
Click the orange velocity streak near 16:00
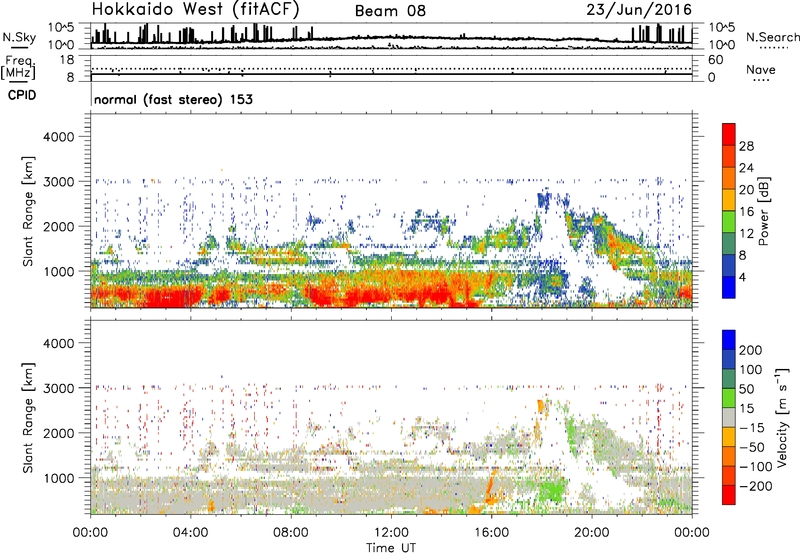(491, 487)
